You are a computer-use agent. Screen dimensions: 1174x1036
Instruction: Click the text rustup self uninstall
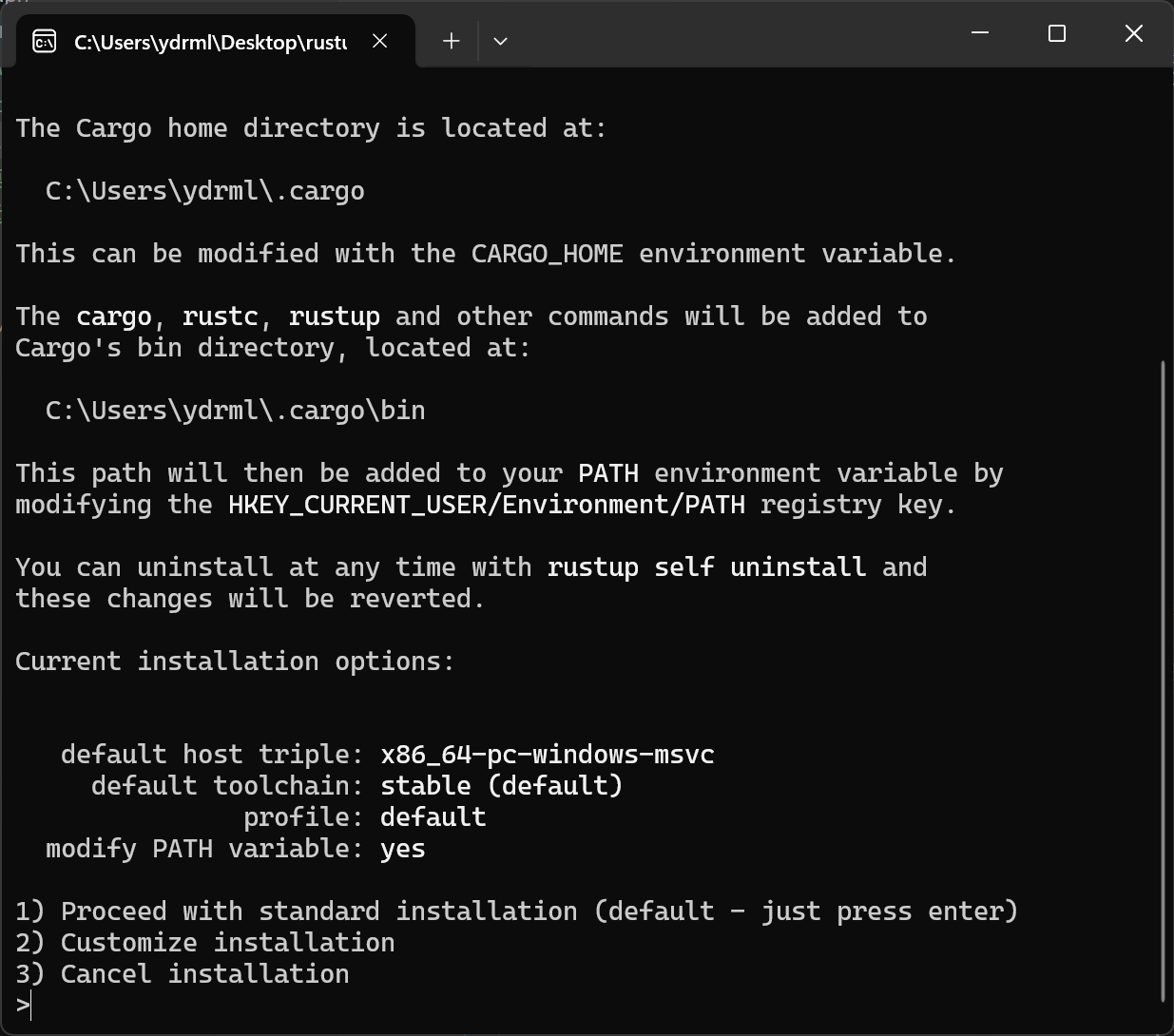coord(705,566)
